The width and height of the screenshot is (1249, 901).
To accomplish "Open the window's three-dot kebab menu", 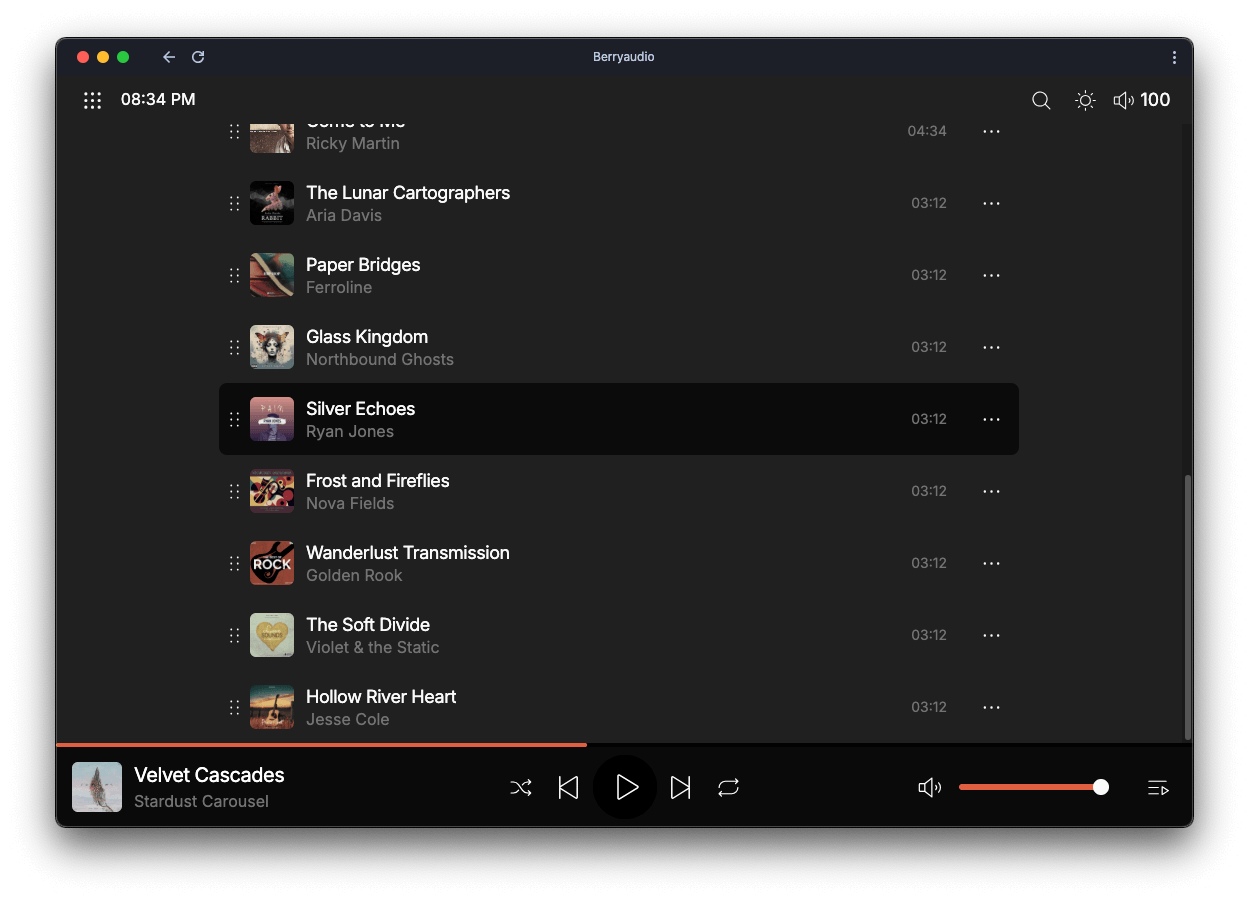I will [1174, 57].
